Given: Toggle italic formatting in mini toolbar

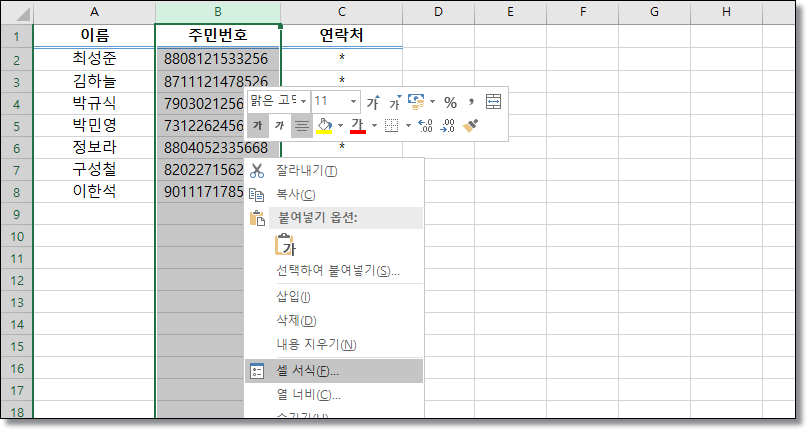Looking at the screenshot, I should (280, 125).
